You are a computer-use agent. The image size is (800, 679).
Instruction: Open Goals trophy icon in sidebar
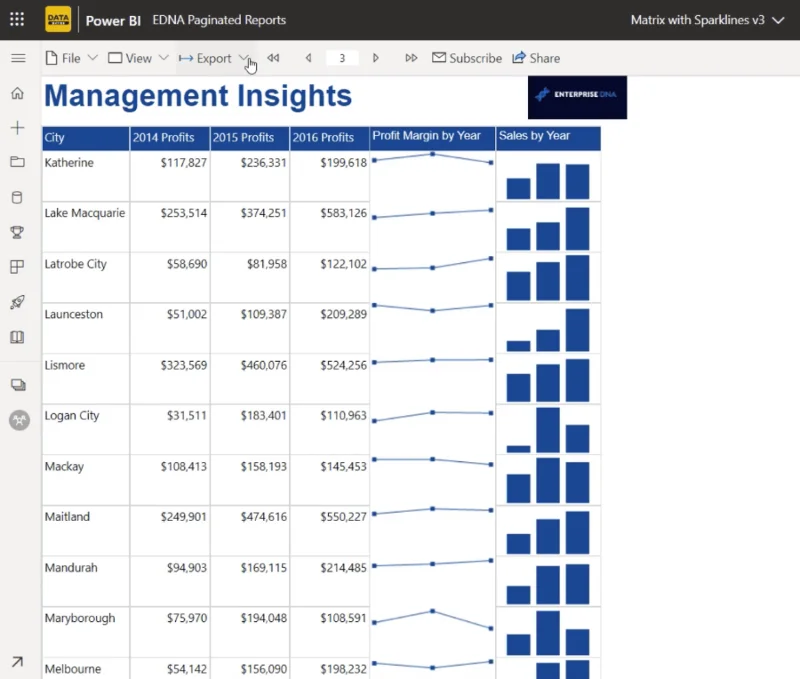(17, 232)
